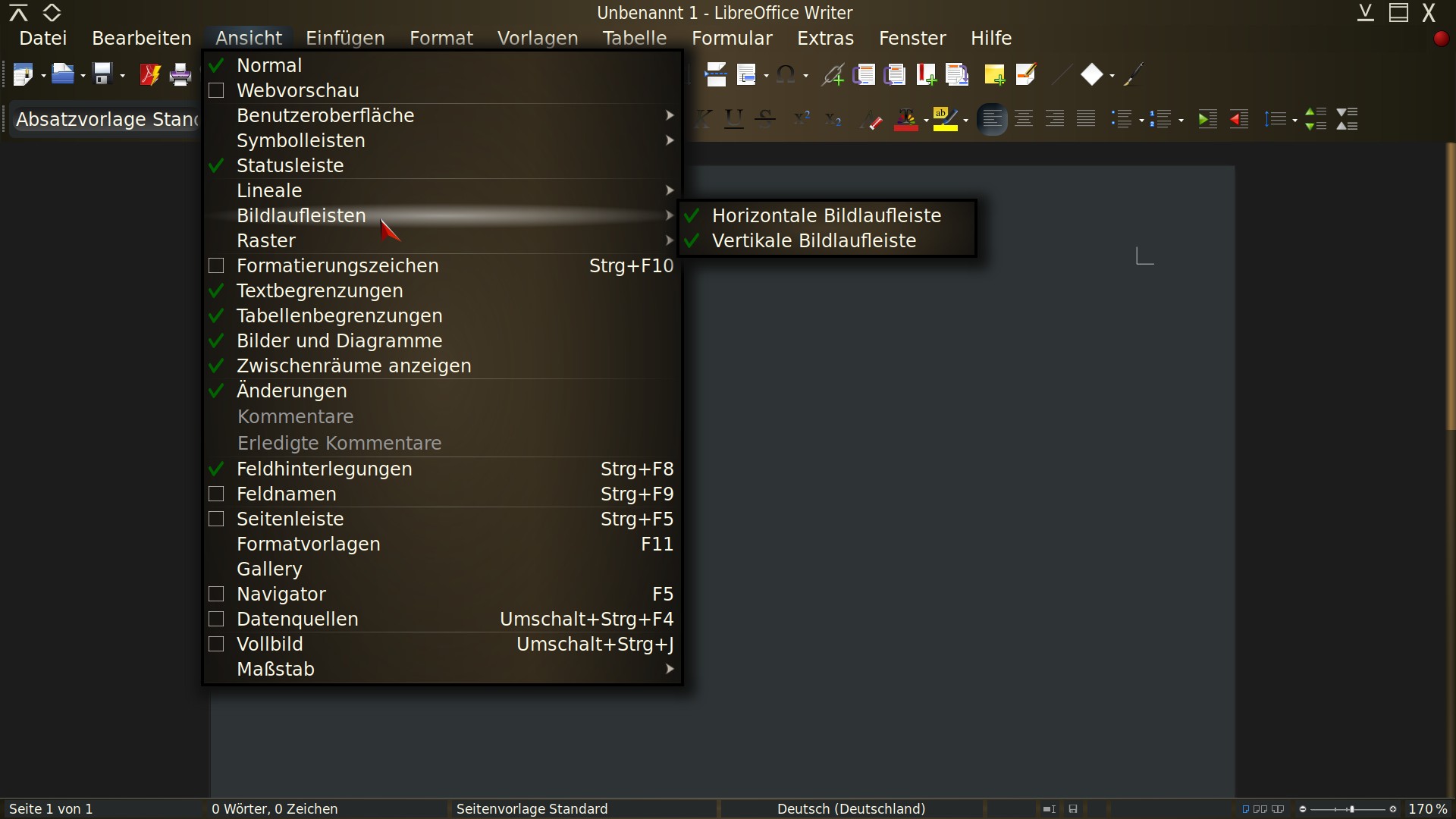Insert hyperlink icon in toolbar

pos(833,74)
